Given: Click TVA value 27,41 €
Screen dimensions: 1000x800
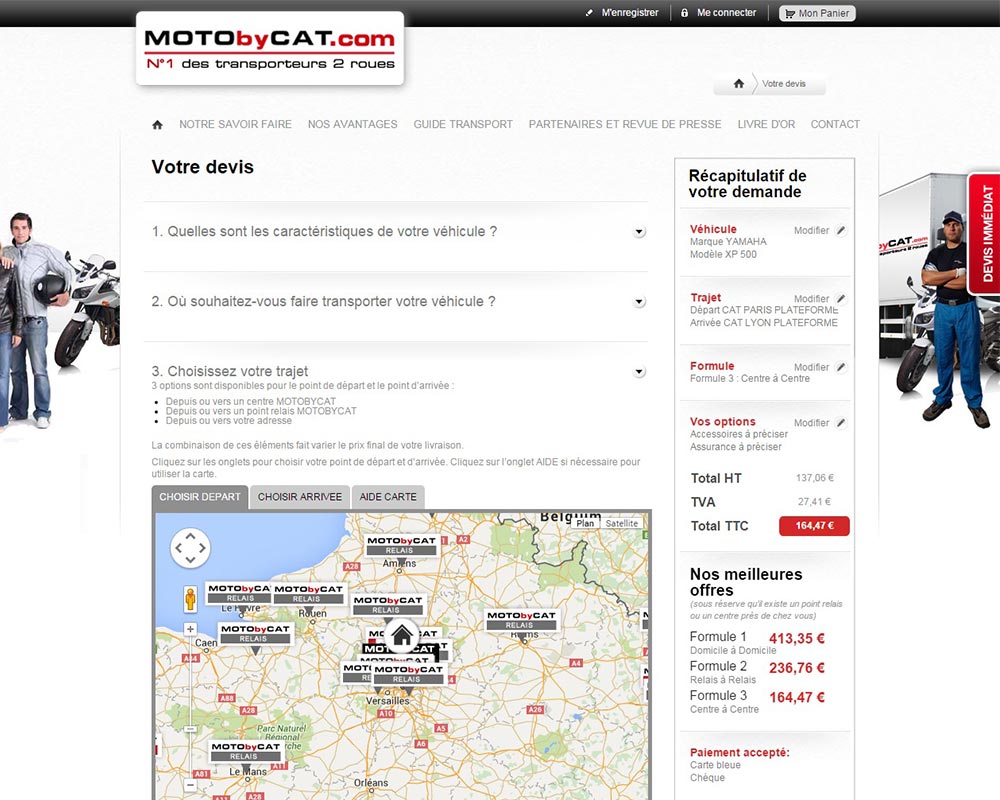Looking at the screenshot, I should (x=814, y=501).
